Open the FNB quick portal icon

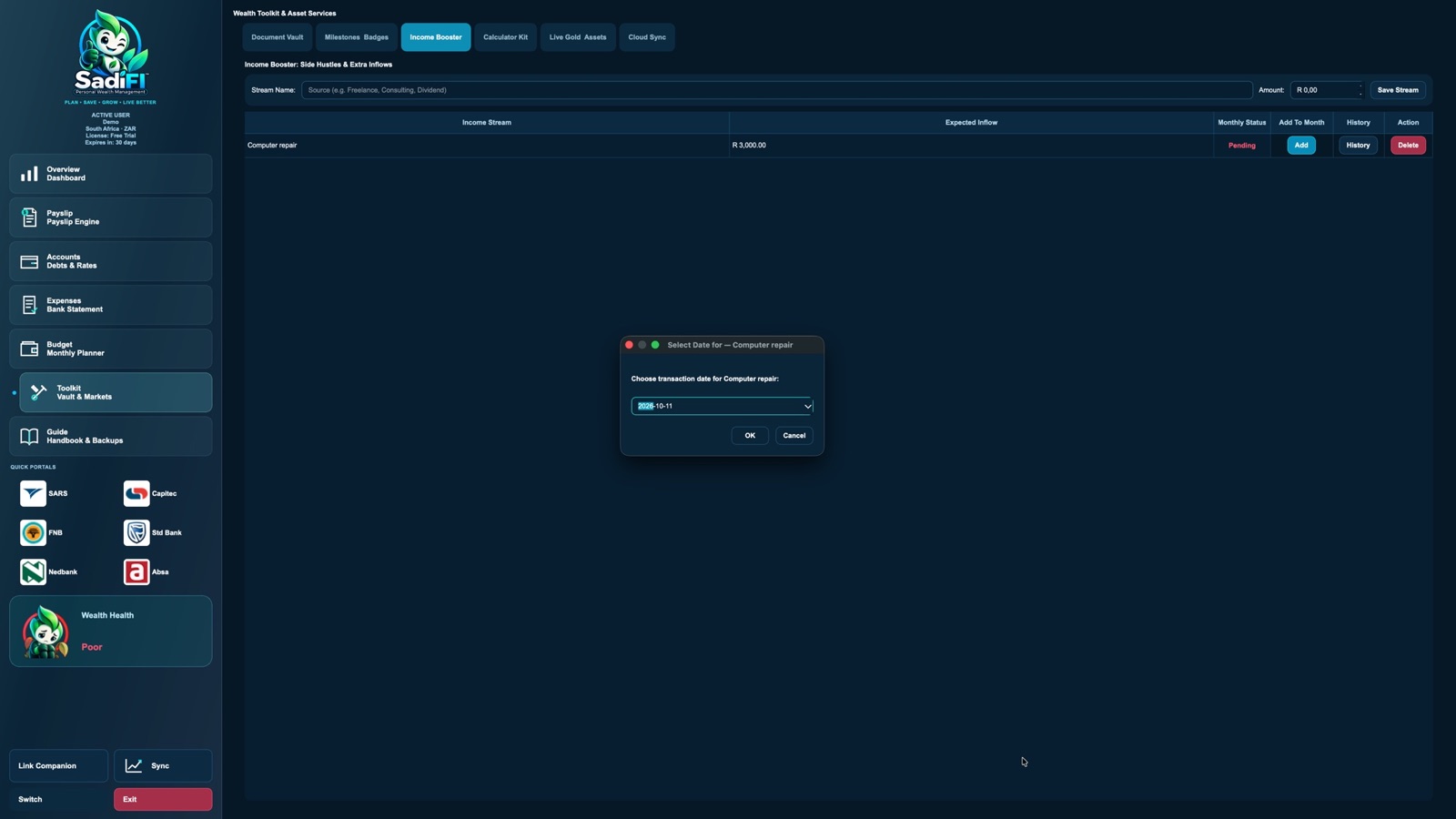33,532
